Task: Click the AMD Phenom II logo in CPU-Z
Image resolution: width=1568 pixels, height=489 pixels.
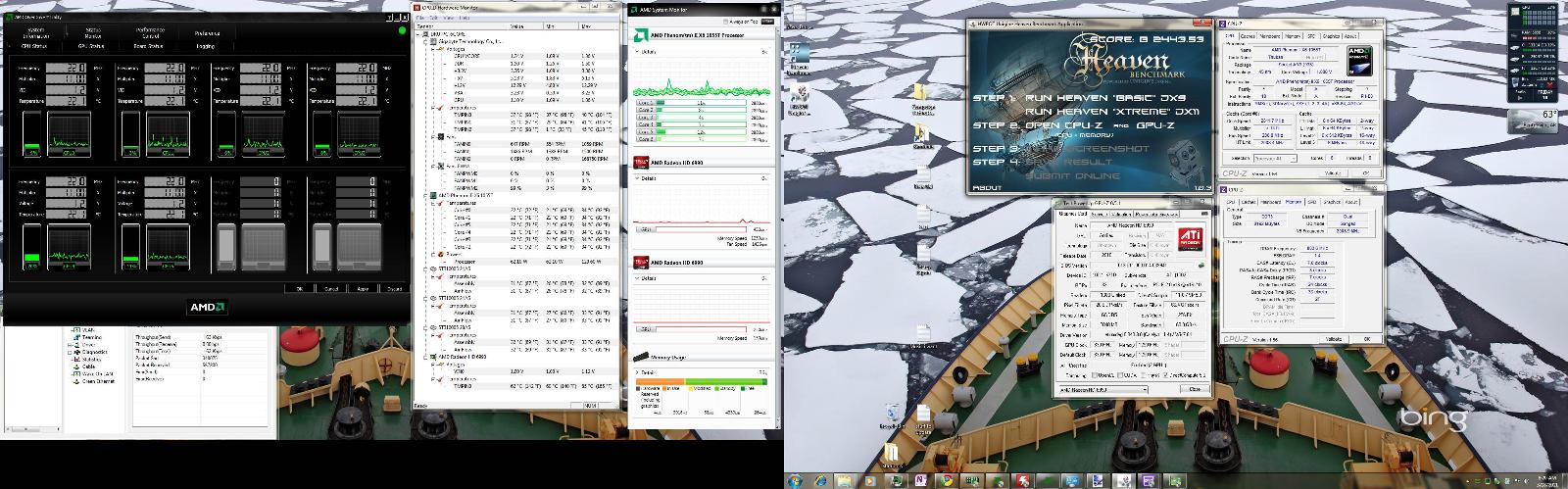Action: 1360,60
